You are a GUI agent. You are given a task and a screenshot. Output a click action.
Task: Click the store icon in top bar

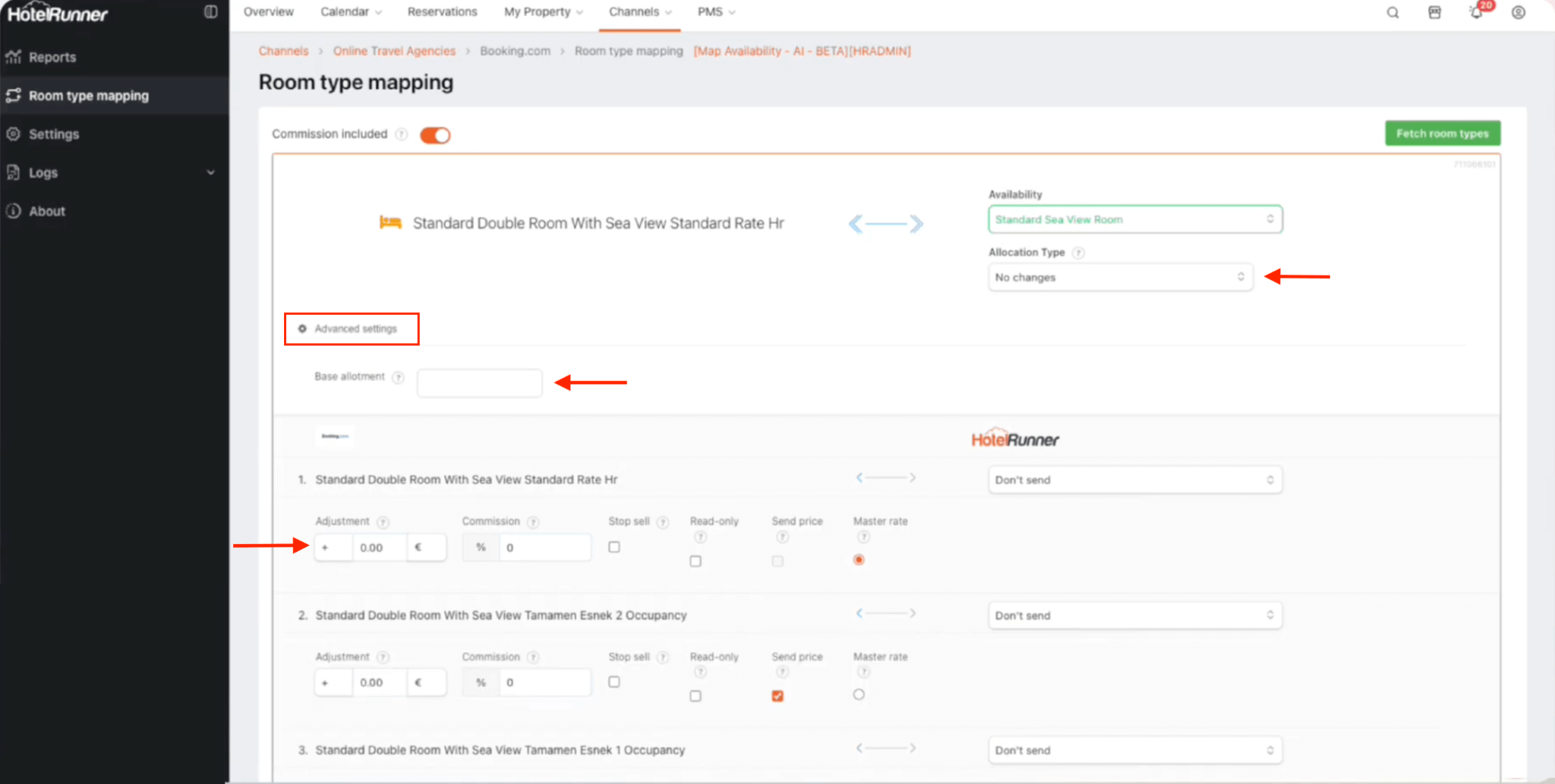pyautogui.click(x=1434, y=13)
